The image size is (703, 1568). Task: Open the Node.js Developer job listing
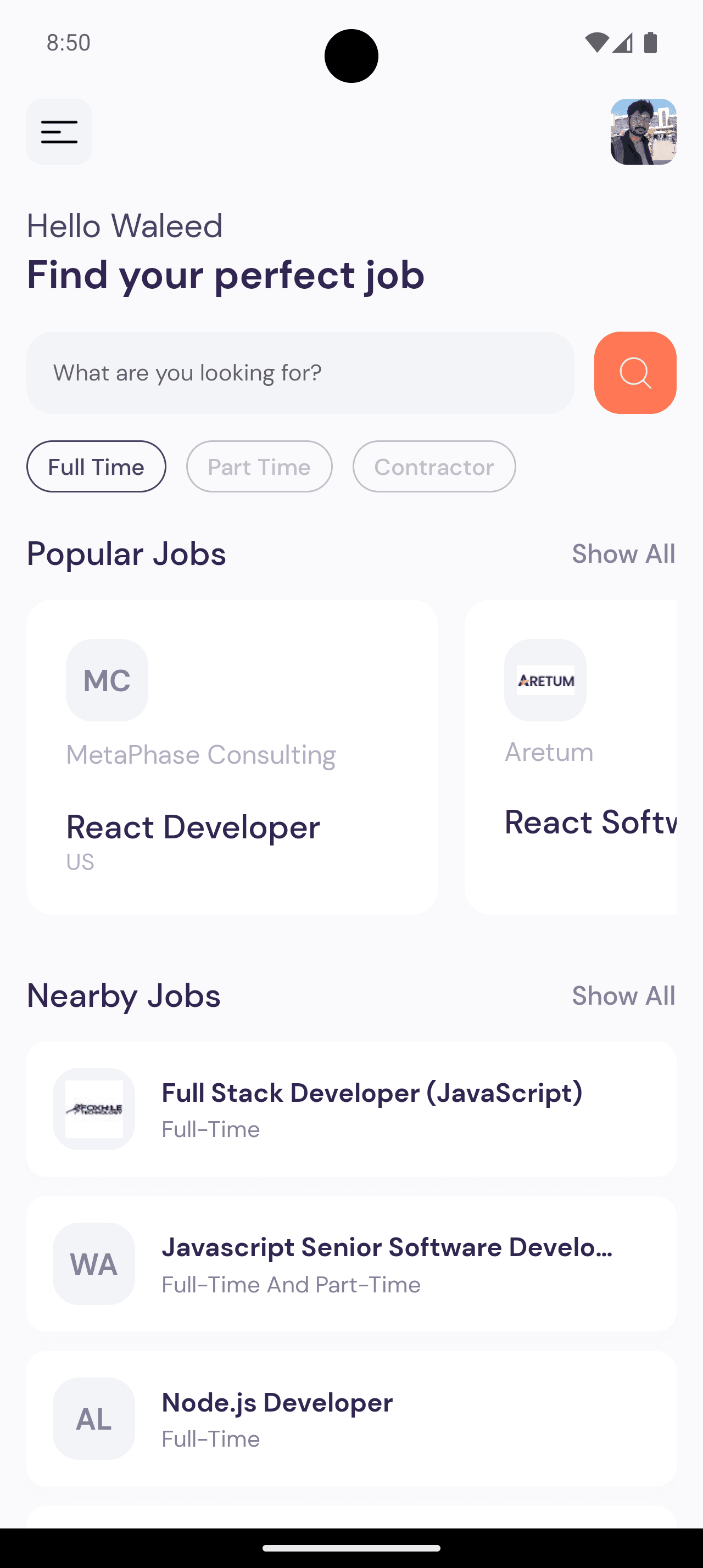pyautogui.click(x=351, y=1418)
